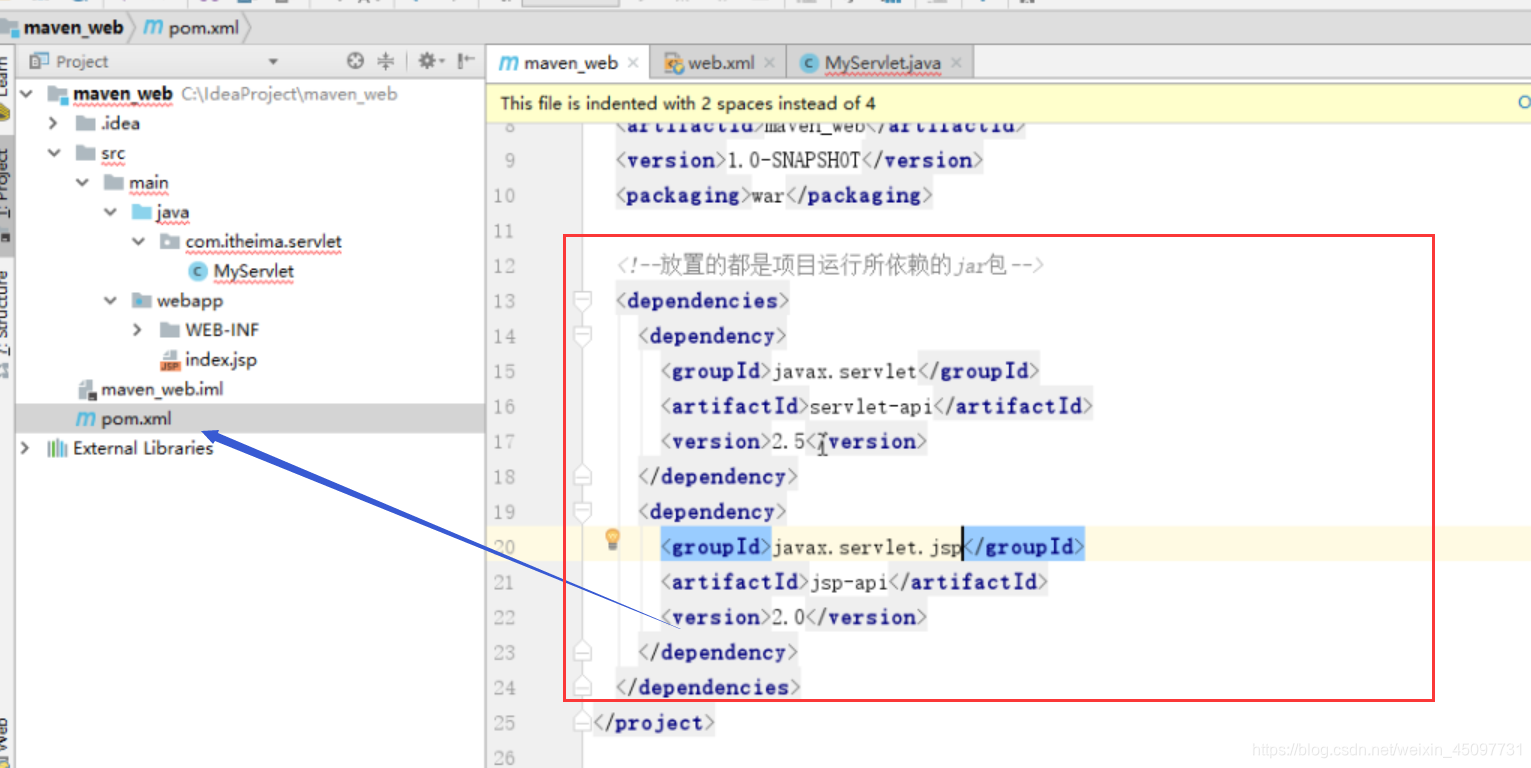Collapse the java folder node

tap(109, 212)
